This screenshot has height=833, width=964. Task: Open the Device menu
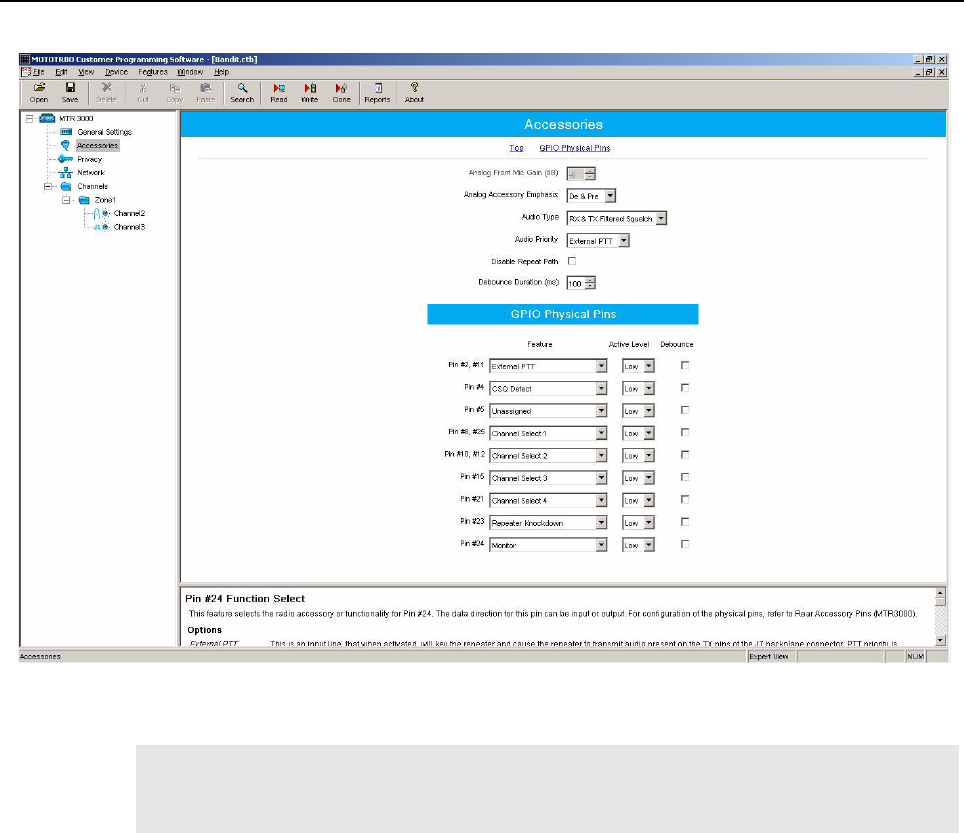[116, 72]
